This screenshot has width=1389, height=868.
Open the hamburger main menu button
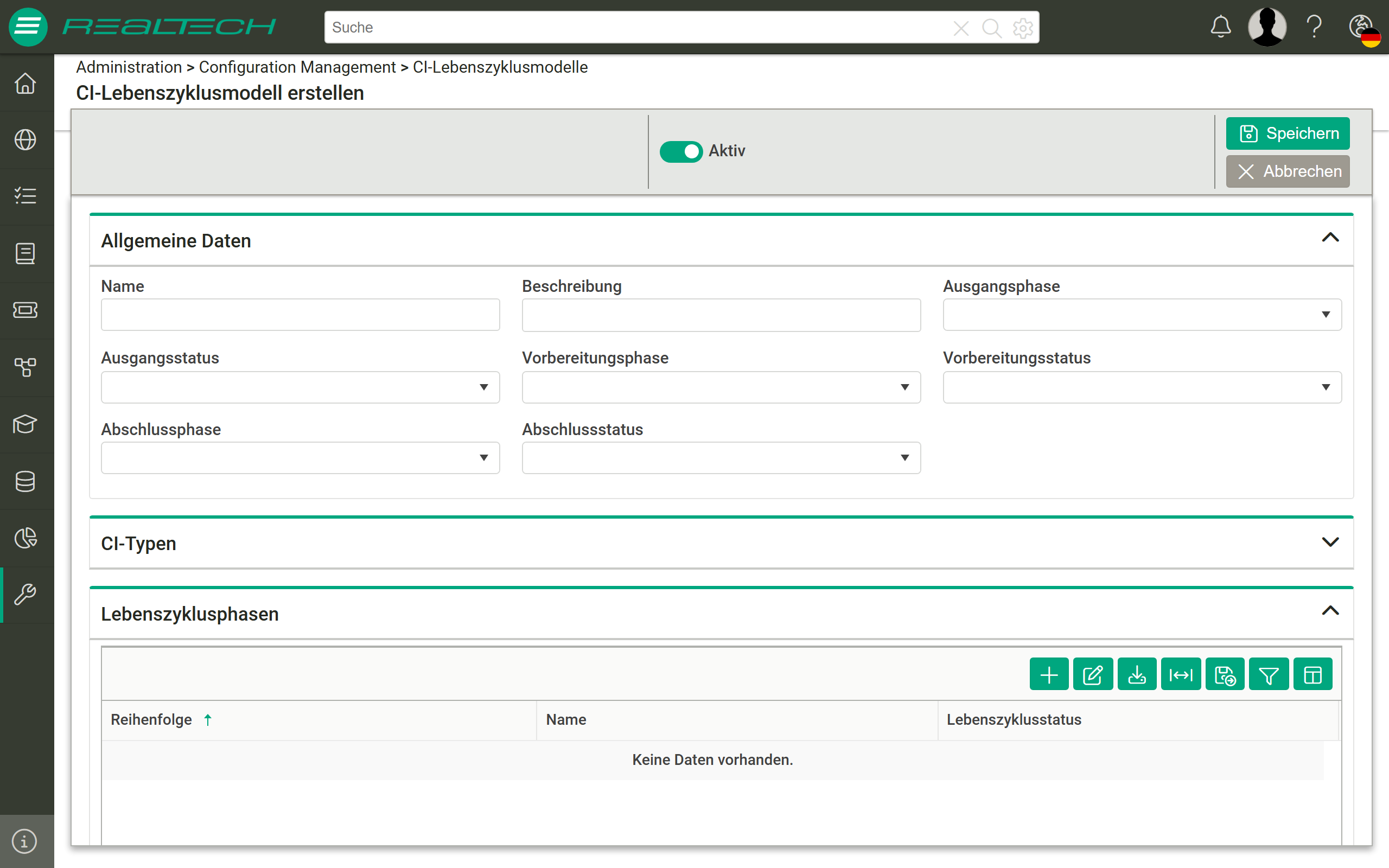click(x=28, y=27)
